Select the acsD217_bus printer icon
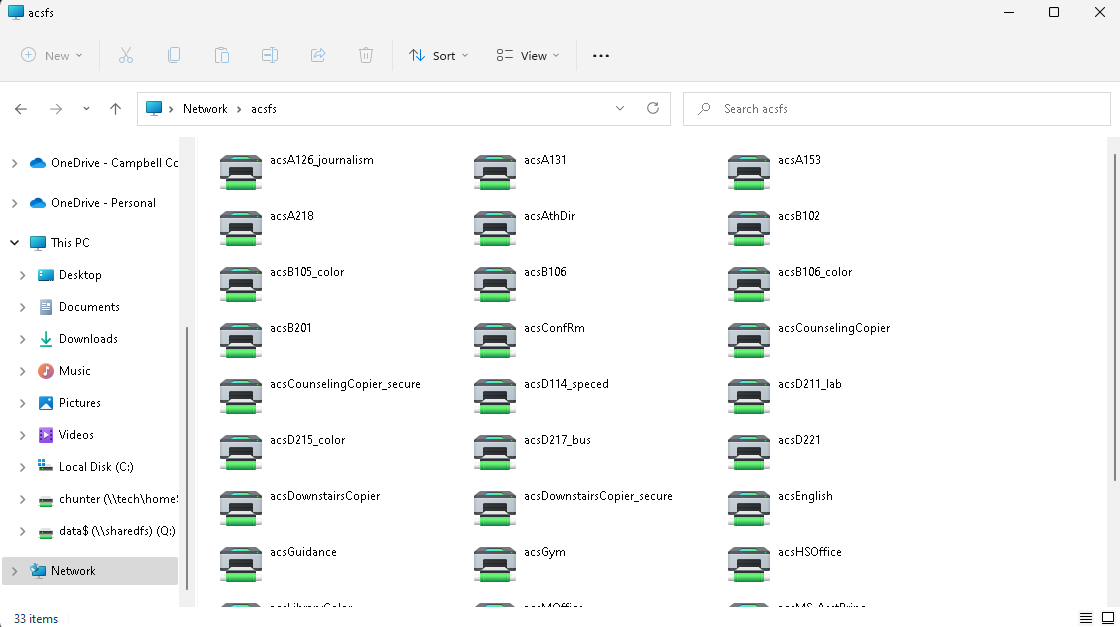The height and width of the screenshot is (627, 1120). [494, 452]
